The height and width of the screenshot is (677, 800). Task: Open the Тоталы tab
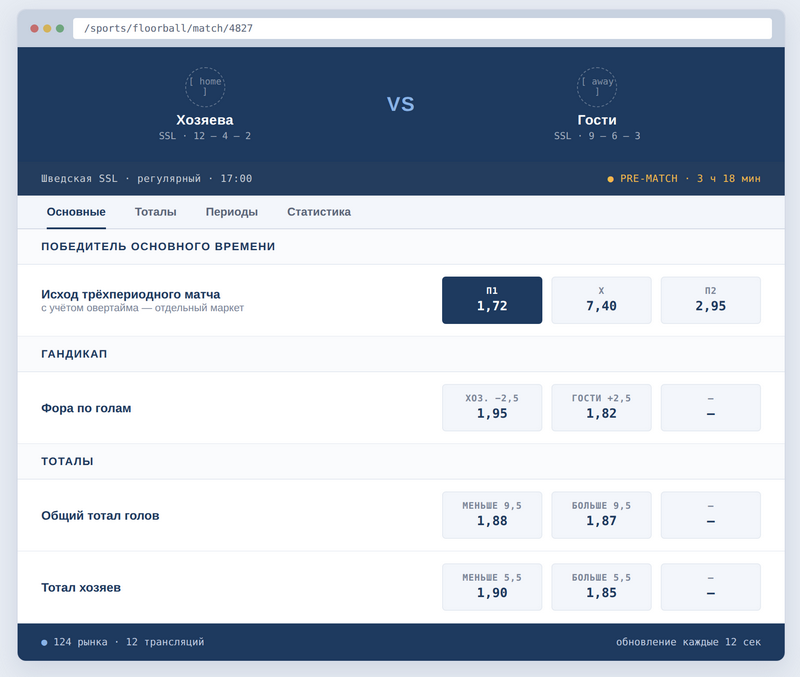click(x=156, y=212)
